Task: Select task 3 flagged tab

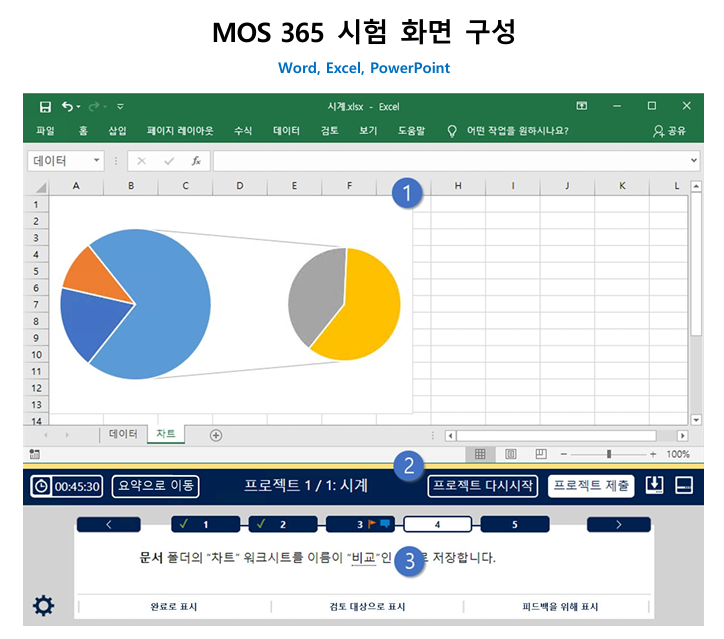Action: coord(360,524)
